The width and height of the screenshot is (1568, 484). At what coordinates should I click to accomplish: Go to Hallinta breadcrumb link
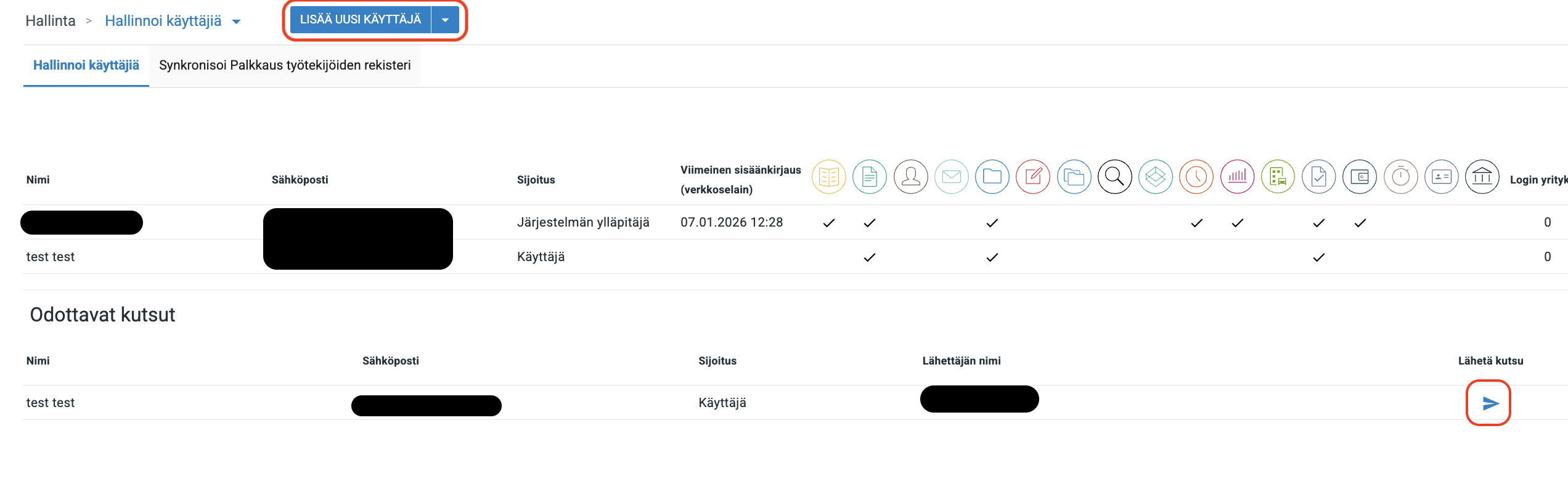pyautogui.click(x=51, y=21)
